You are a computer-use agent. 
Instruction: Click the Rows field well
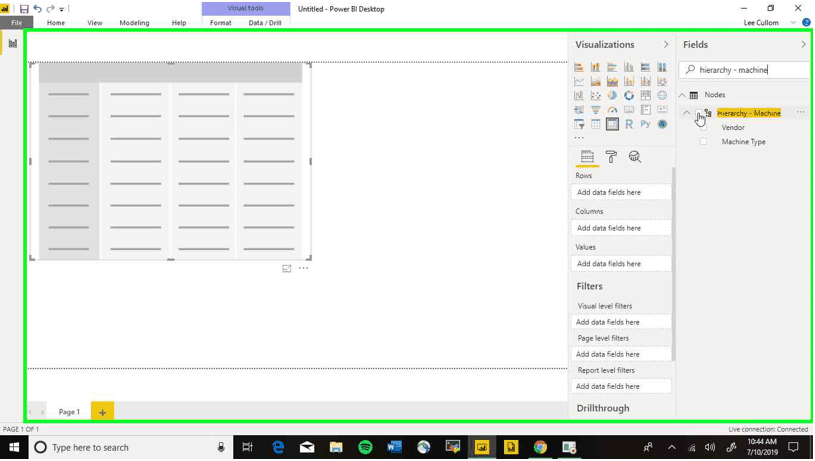[621, 192]
